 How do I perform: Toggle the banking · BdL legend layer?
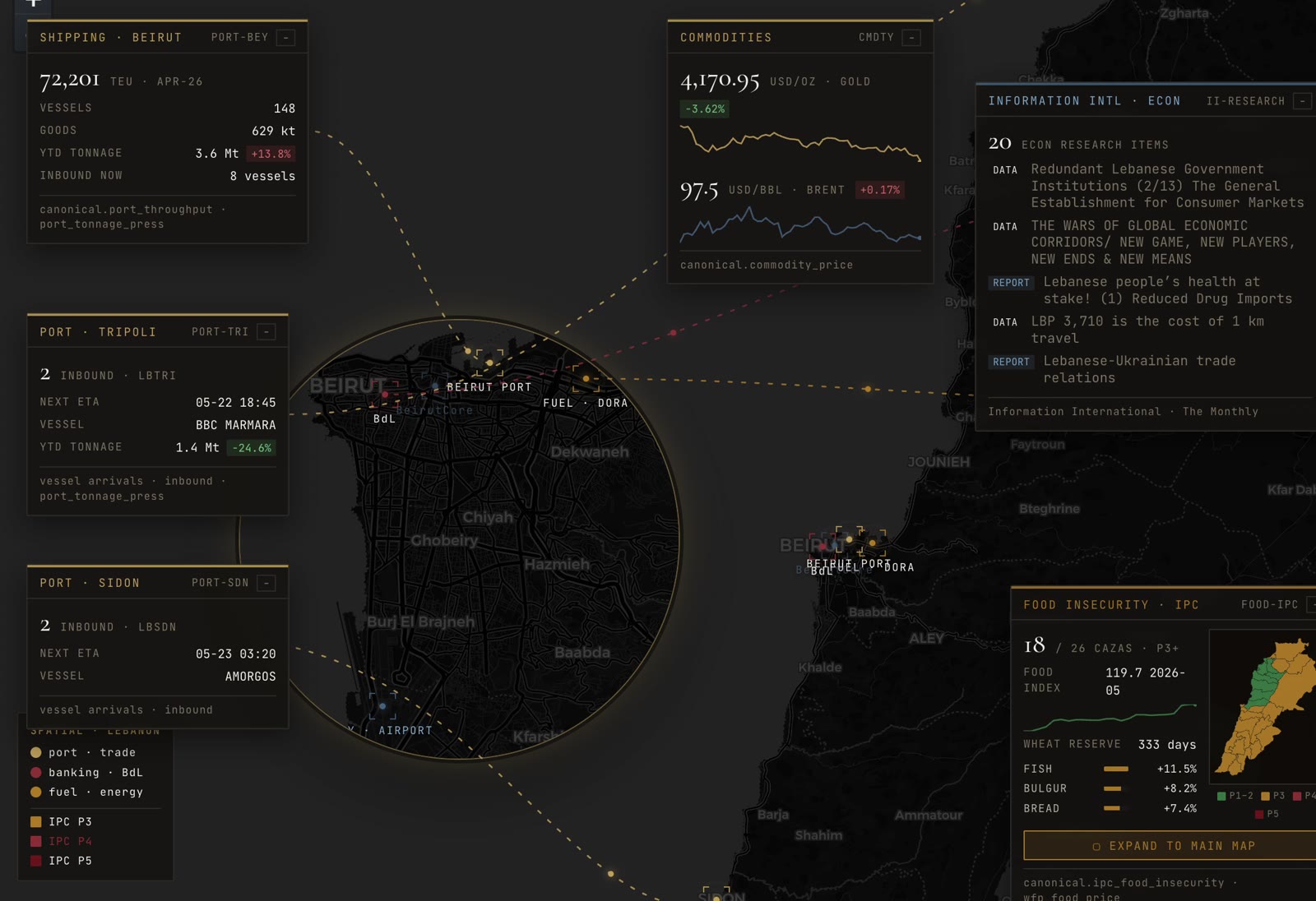point(86,773)
